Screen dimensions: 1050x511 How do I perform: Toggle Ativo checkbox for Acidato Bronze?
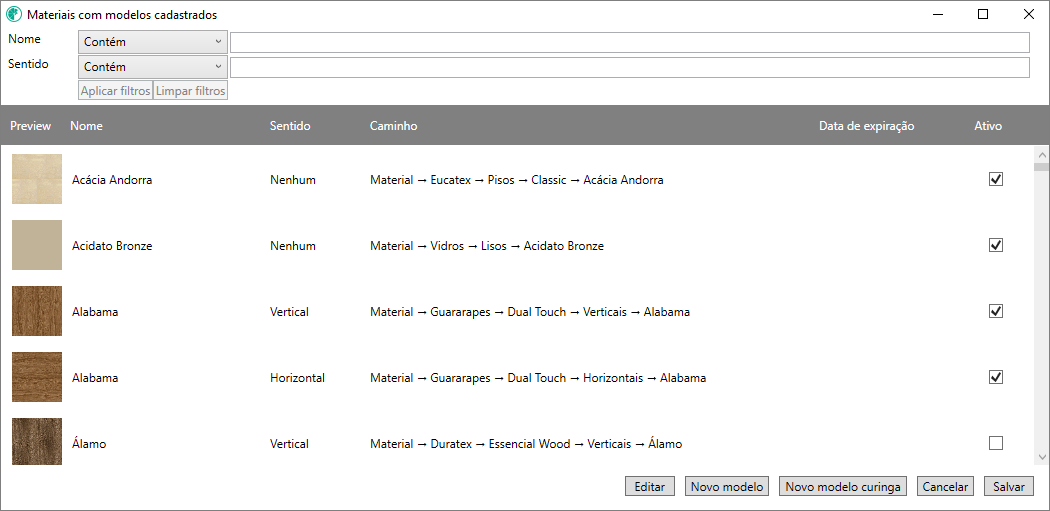point(995,245)
